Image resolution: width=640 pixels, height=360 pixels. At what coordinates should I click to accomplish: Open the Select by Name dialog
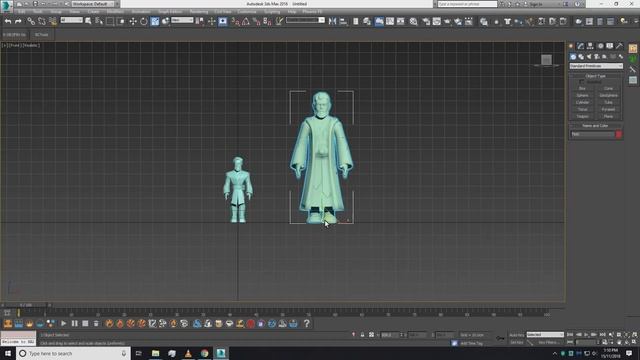click(x=99, y=21)
